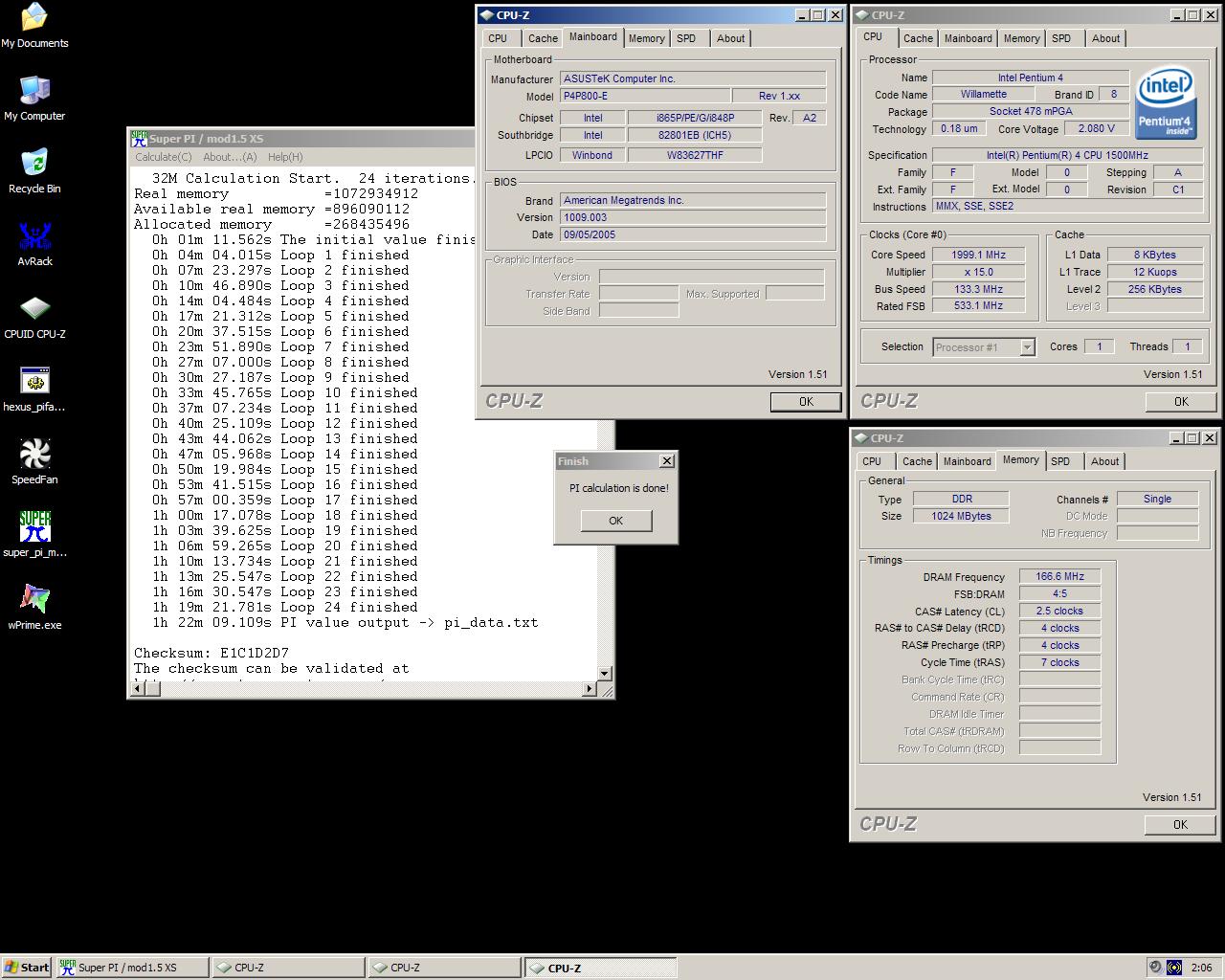Click the Checksum E1C1D2D7 line

(212, 653)
